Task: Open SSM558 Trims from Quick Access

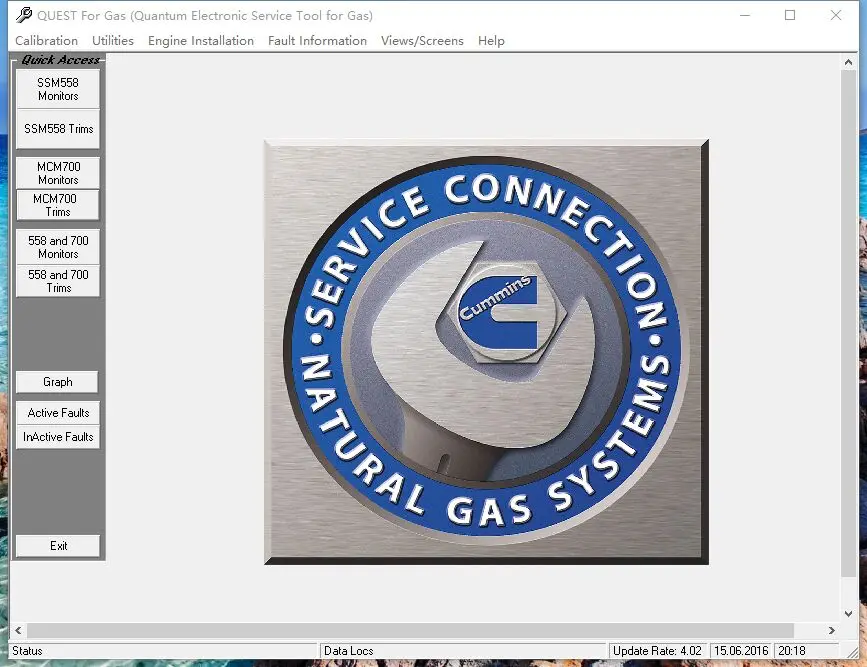Action: 58,129
